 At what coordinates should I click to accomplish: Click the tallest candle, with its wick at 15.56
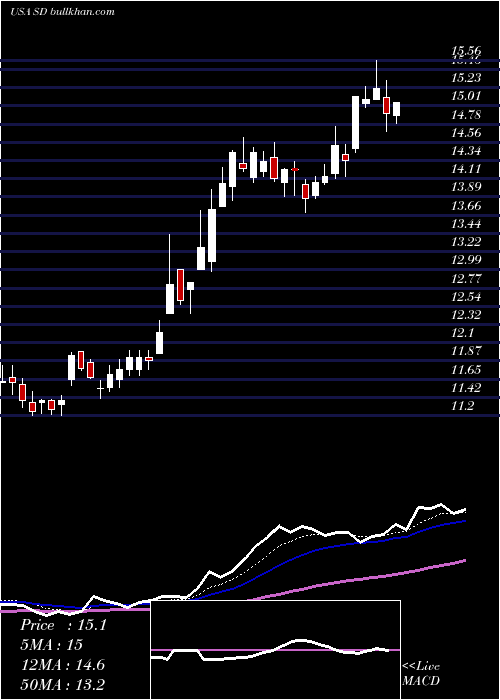tap(376, 93)
